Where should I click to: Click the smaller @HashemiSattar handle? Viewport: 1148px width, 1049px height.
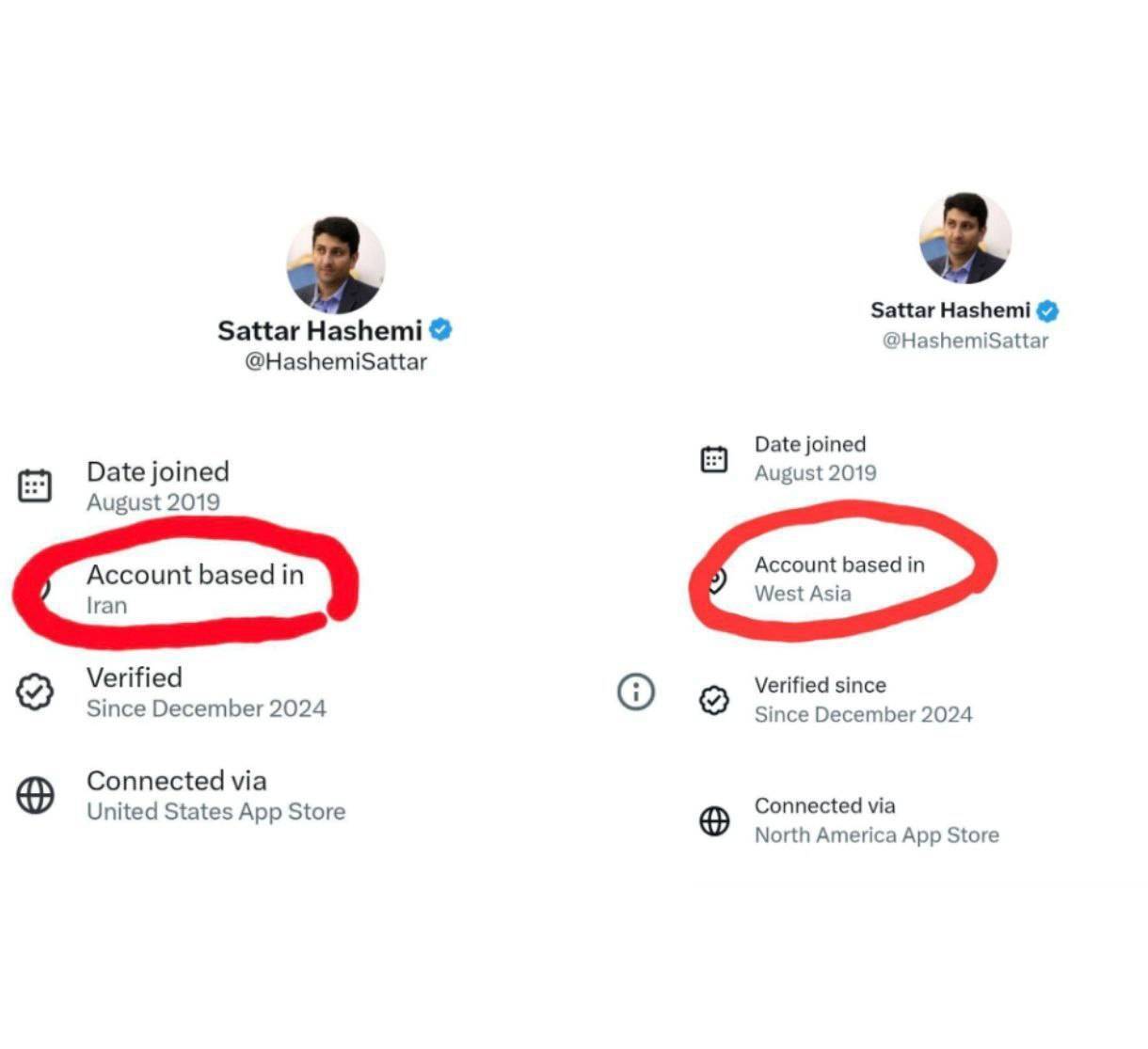[x=965, y=341]
